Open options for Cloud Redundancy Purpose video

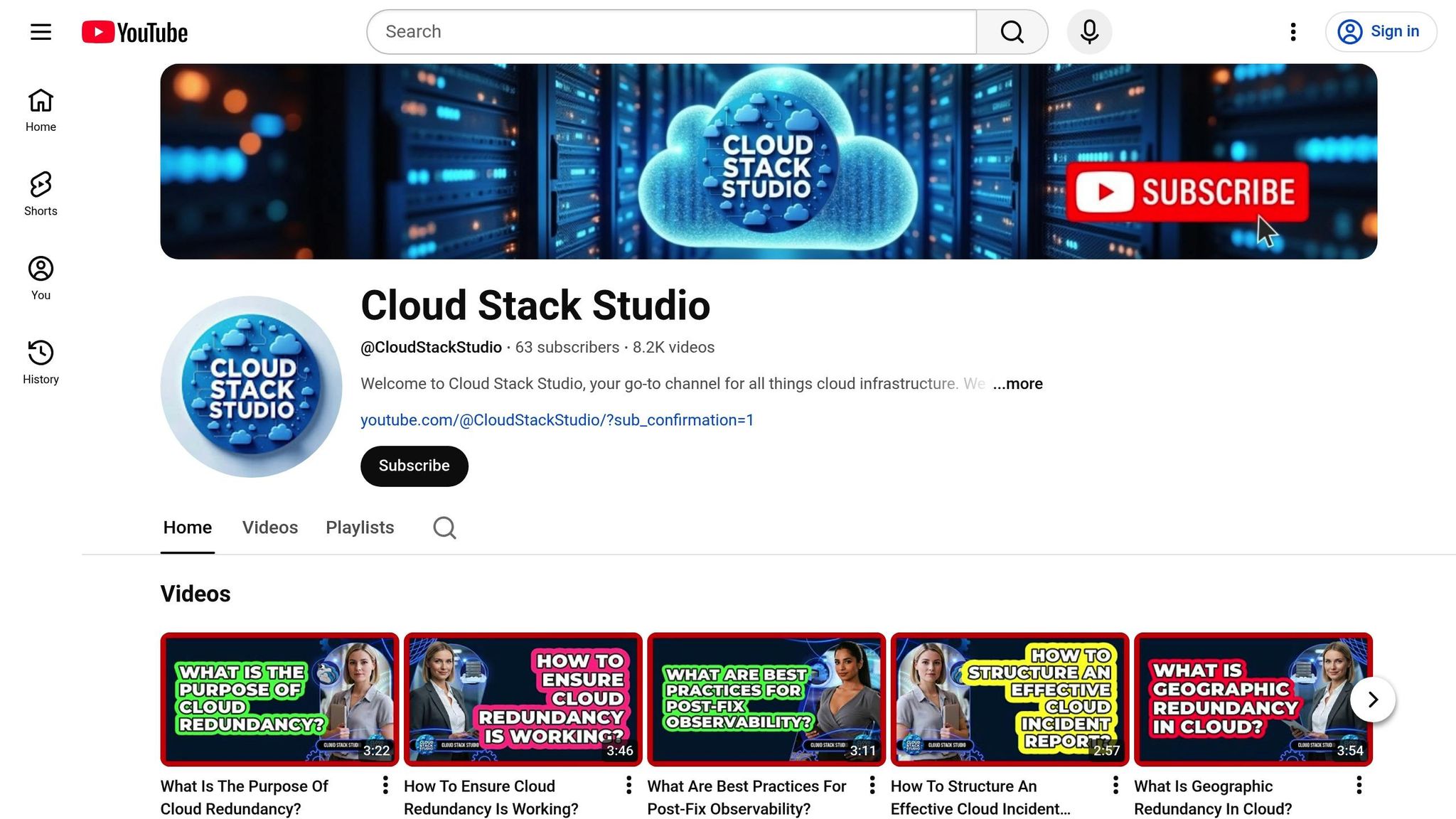pos(385,785)
